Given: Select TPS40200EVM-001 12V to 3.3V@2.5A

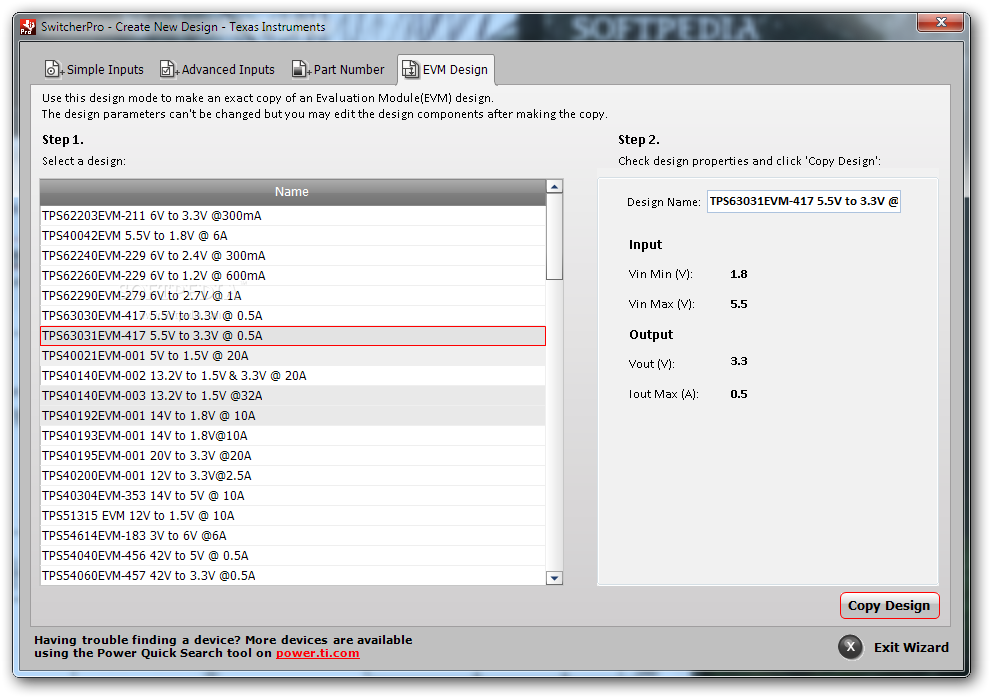Looking at the screenshot, I should point(293,475).
